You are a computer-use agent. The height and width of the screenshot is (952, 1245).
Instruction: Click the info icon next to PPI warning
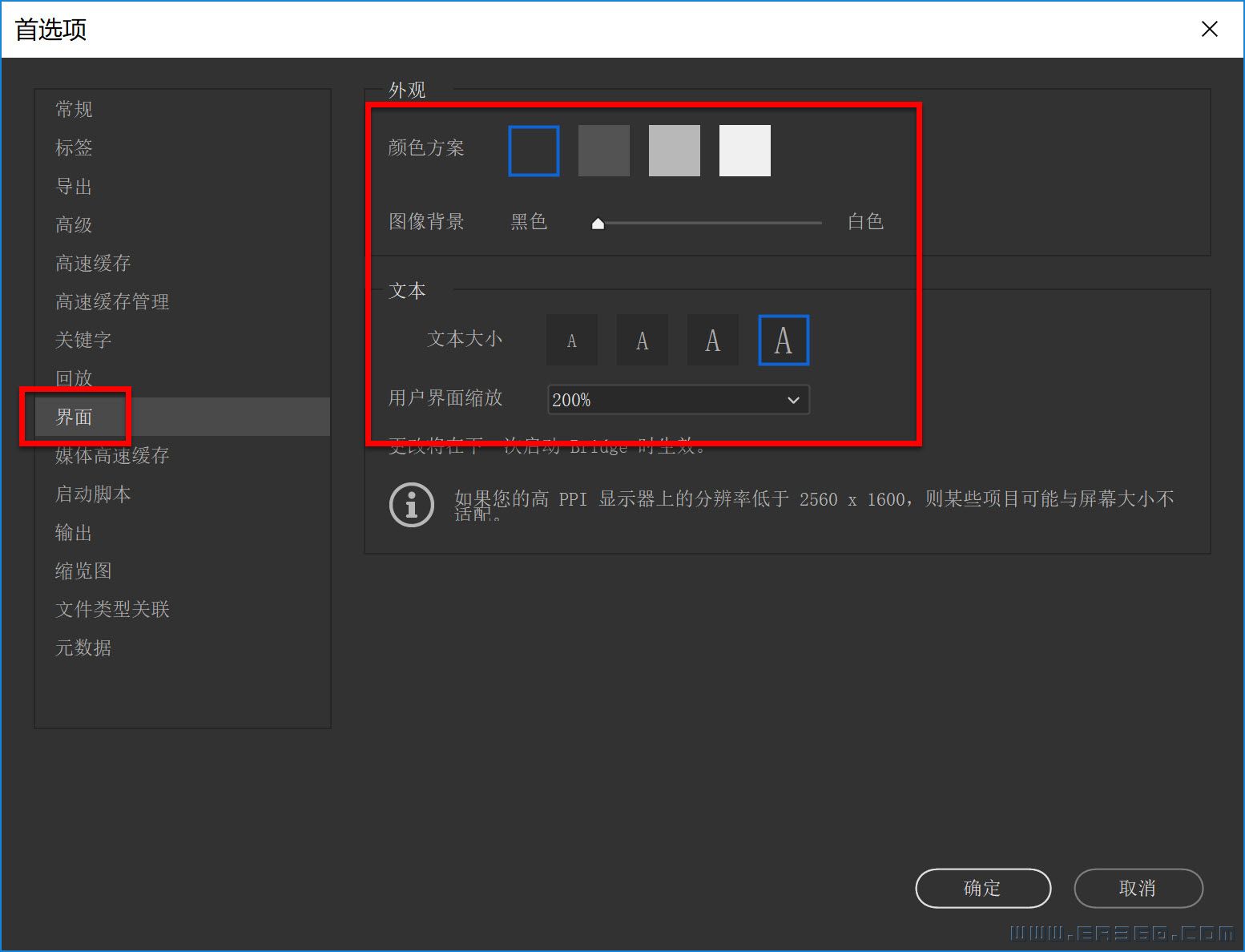[x=411, y=505]
